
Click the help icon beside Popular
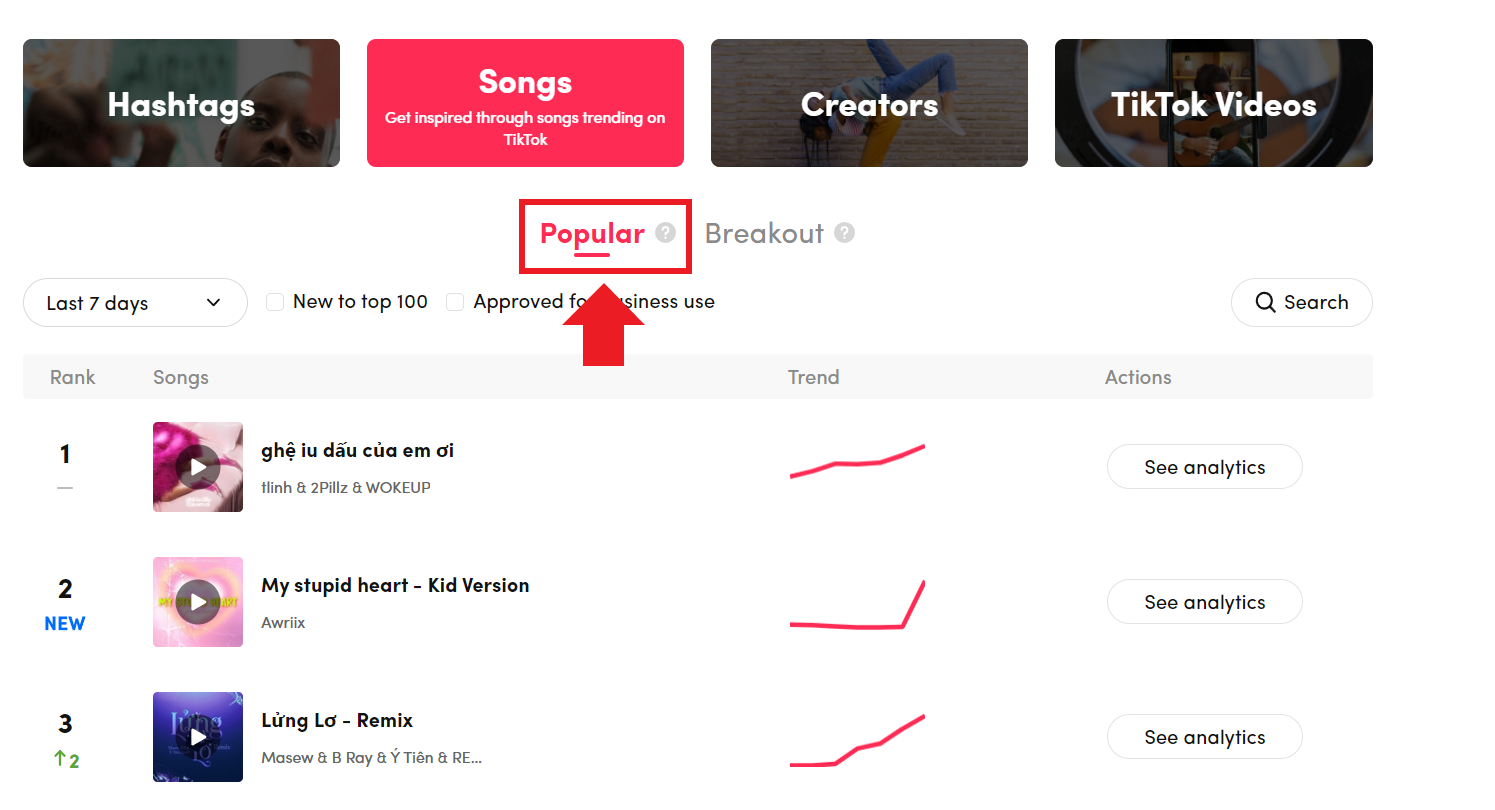pos(665,233)
